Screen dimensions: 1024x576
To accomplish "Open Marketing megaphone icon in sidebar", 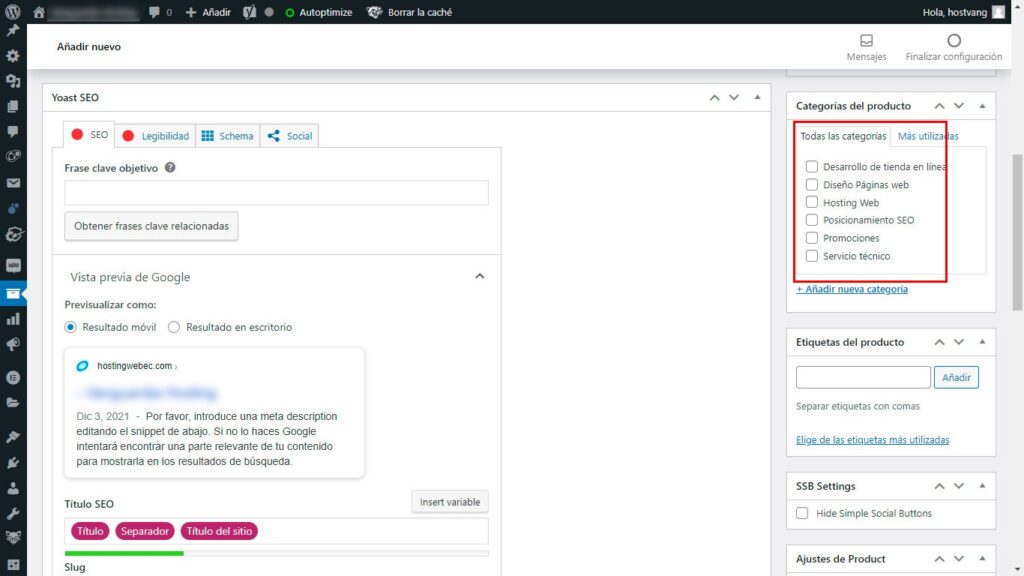I will click(13, 344).
